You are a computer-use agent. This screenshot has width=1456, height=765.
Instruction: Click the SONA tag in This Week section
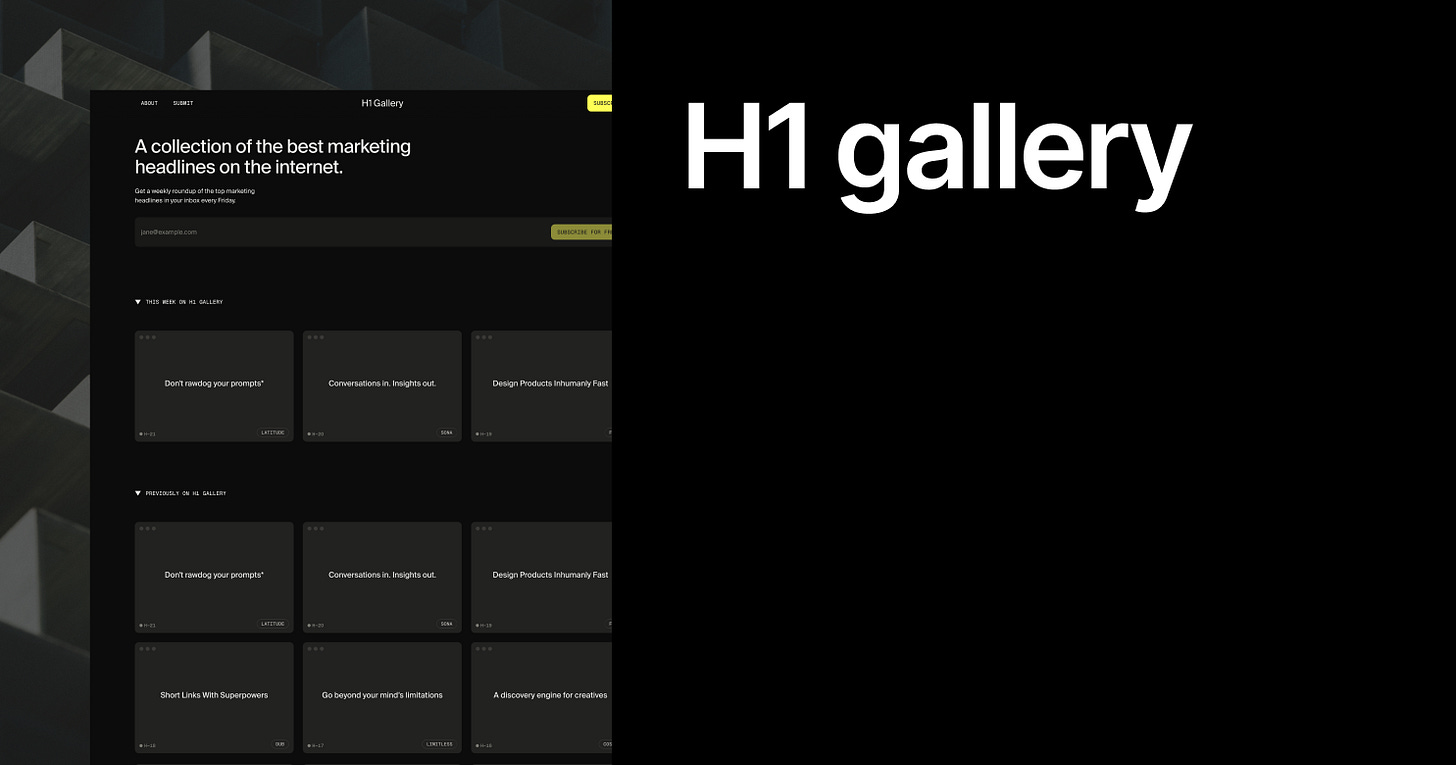(x=446, y=433)
